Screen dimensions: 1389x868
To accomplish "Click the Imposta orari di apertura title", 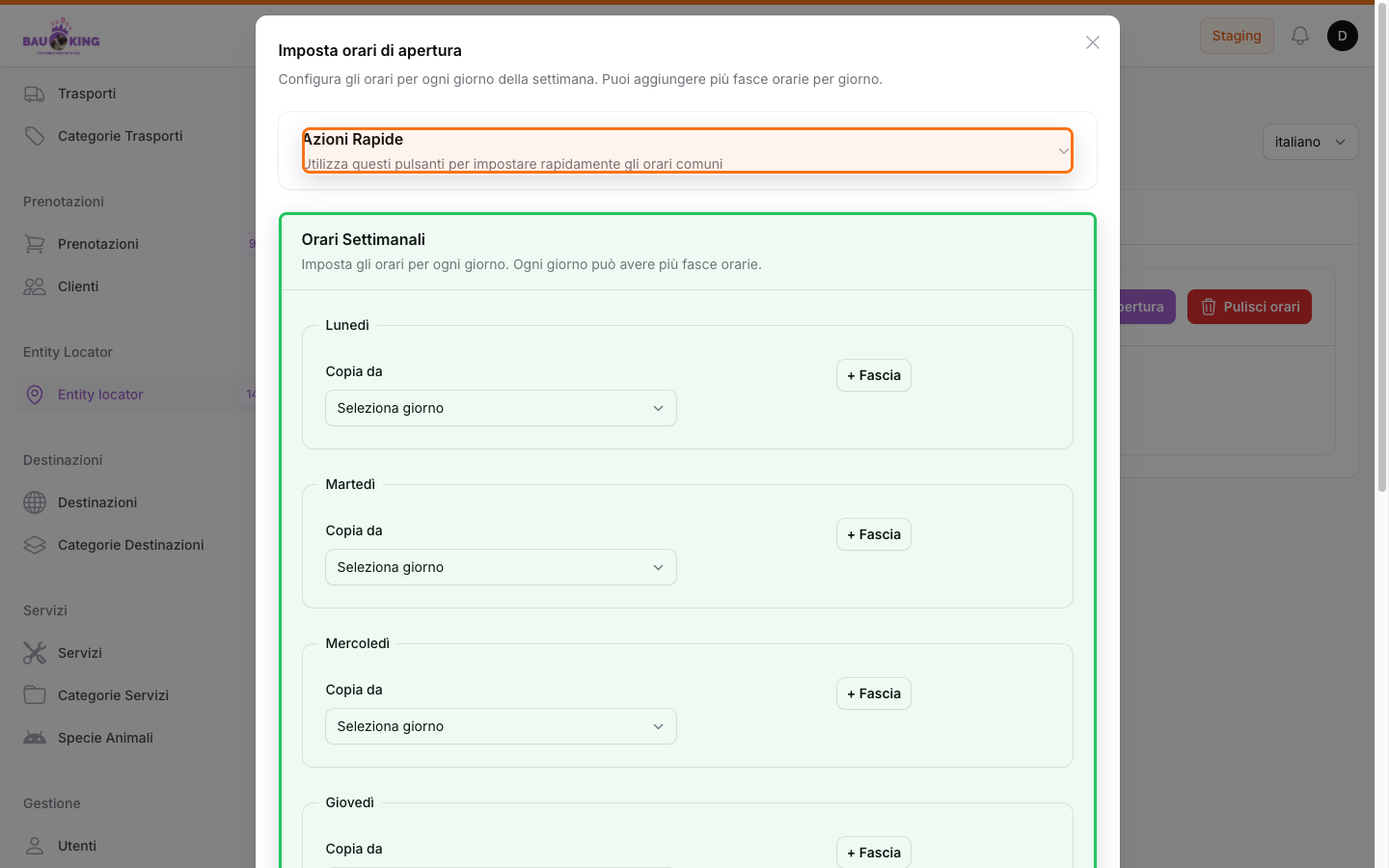I will [370, 50].
